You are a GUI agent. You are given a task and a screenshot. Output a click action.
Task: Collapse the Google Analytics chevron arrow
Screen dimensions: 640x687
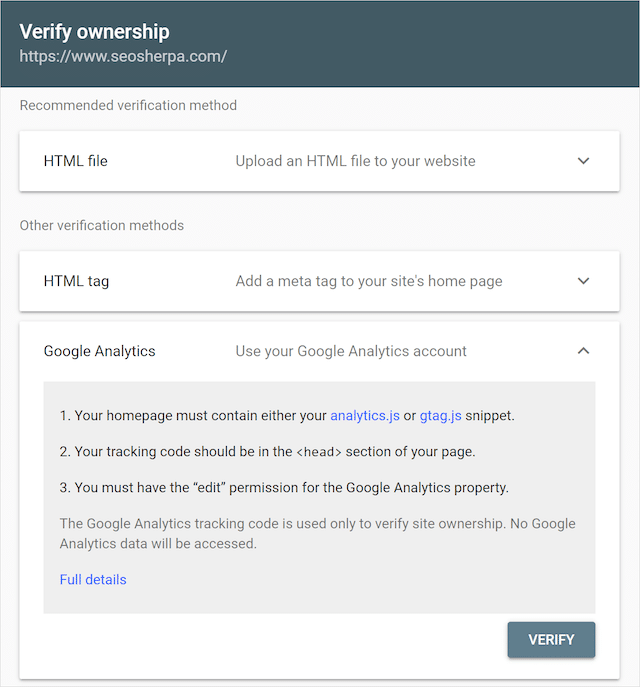click(583, 351)
